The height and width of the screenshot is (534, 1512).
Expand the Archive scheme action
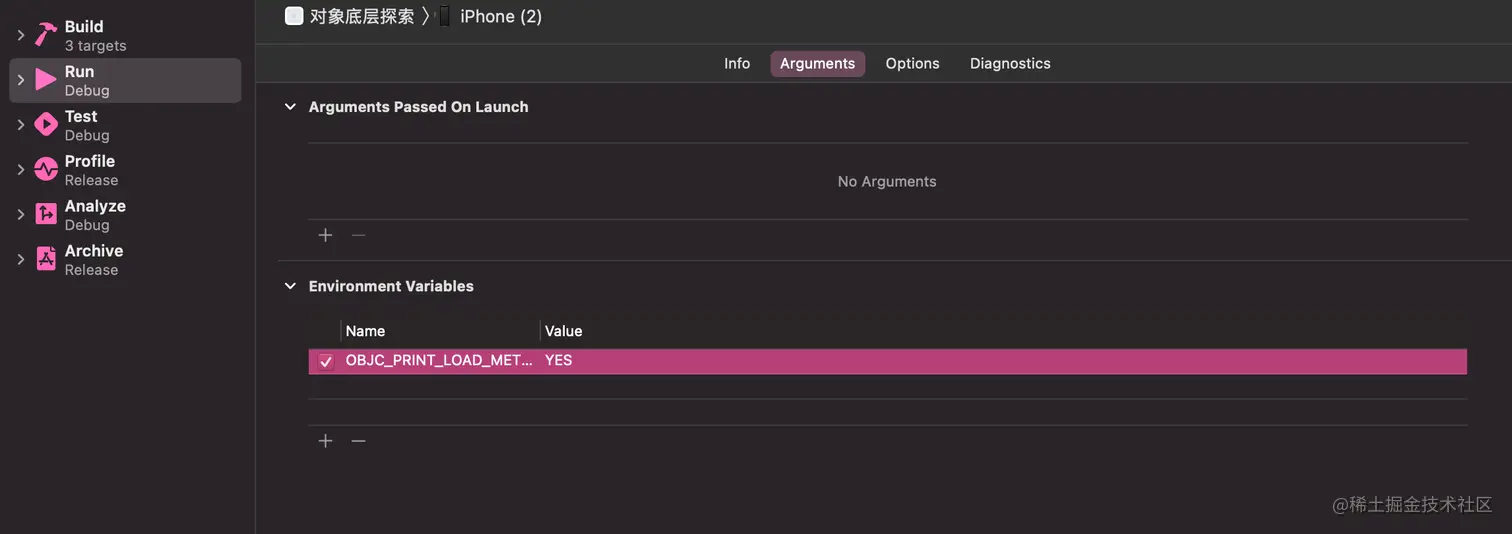pyautogui.click(x=21, y=259)
